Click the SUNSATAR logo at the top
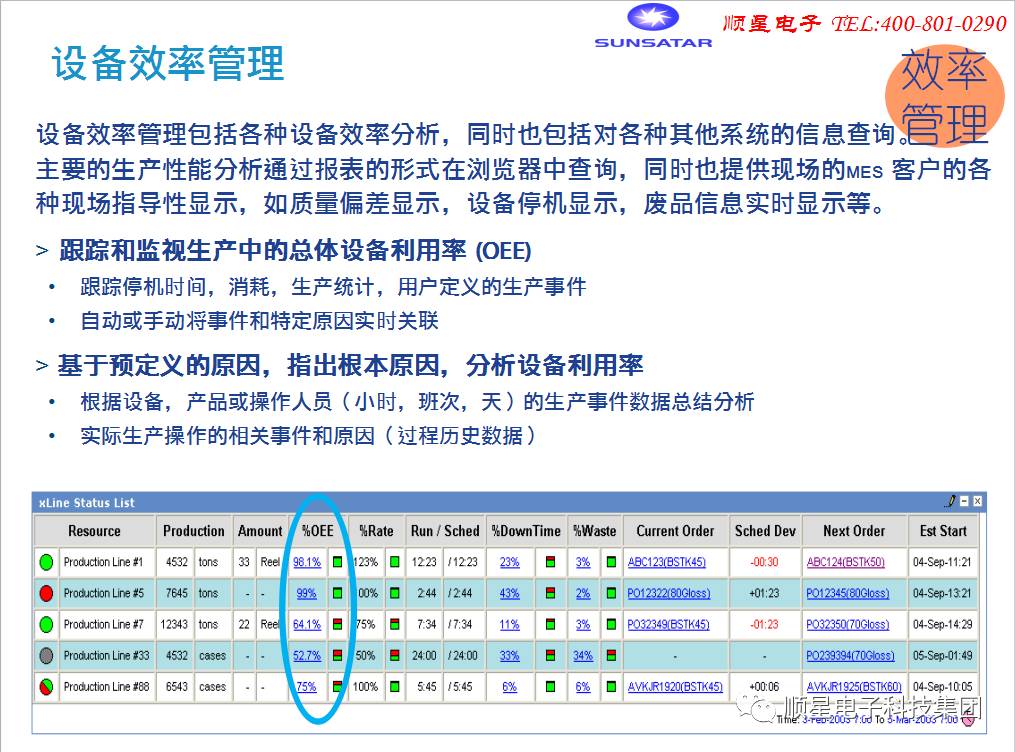Screen dimensions: 1015x752 652,25
